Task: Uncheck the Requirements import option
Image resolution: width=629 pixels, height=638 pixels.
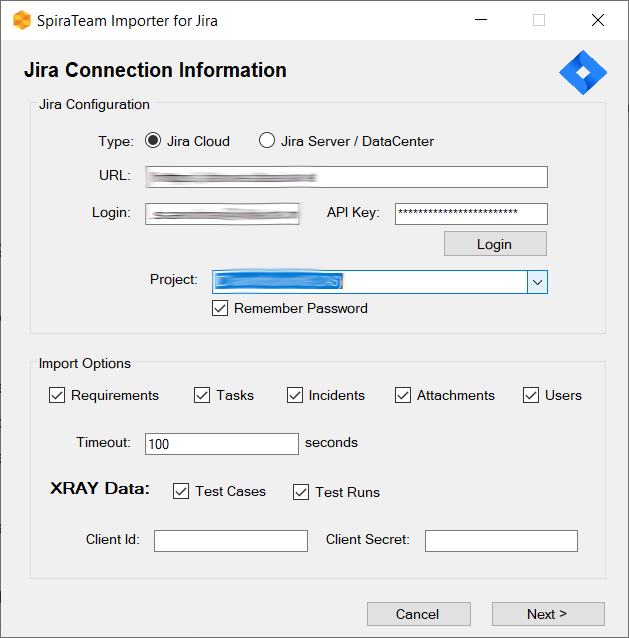Action: 57,395
